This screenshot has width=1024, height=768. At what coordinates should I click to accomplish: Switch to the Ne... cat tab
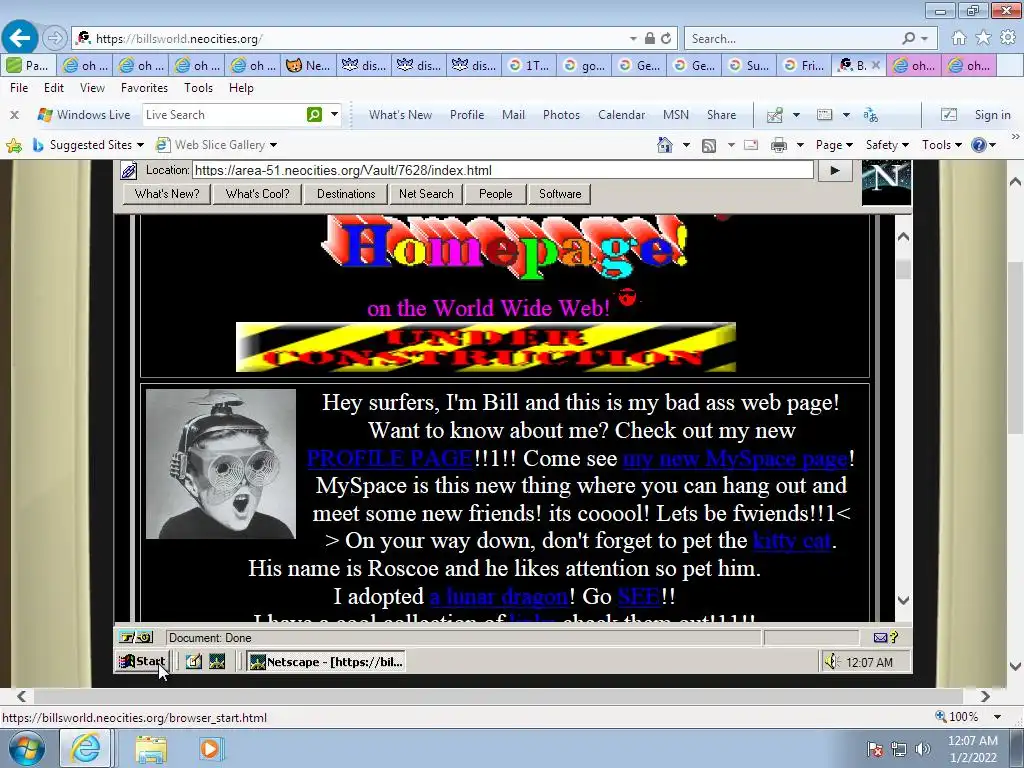coord(308,65)
